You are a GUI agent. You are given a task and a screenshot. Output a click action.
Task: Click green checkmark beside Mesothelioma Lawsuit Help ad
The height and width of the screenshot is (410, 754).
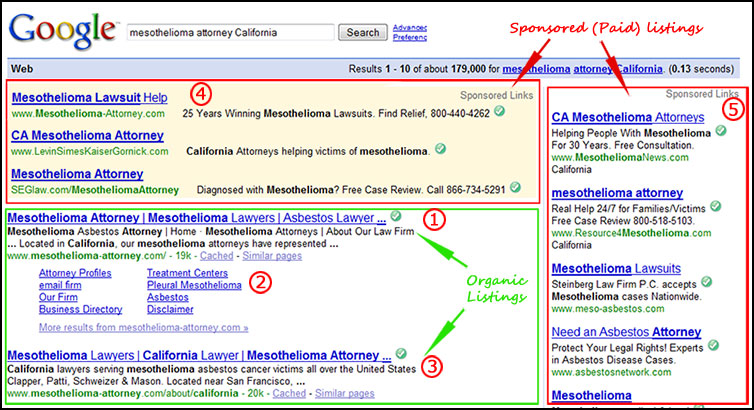point(500,112)
